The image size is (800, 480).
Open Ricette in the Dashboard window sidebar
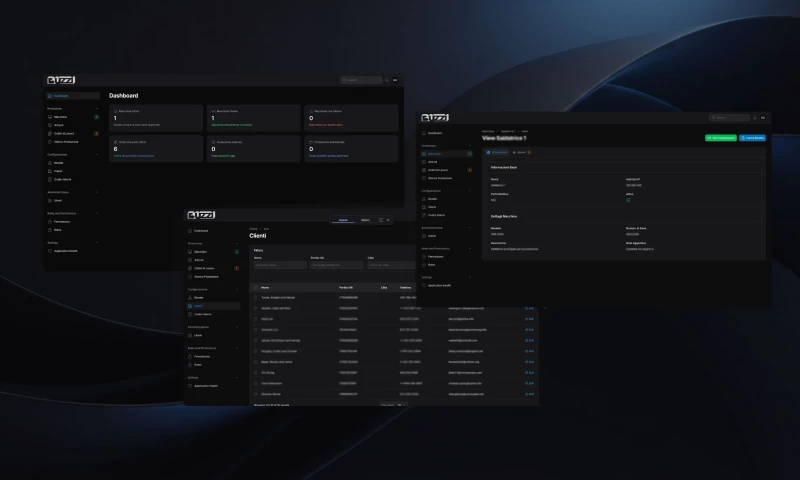73,163
